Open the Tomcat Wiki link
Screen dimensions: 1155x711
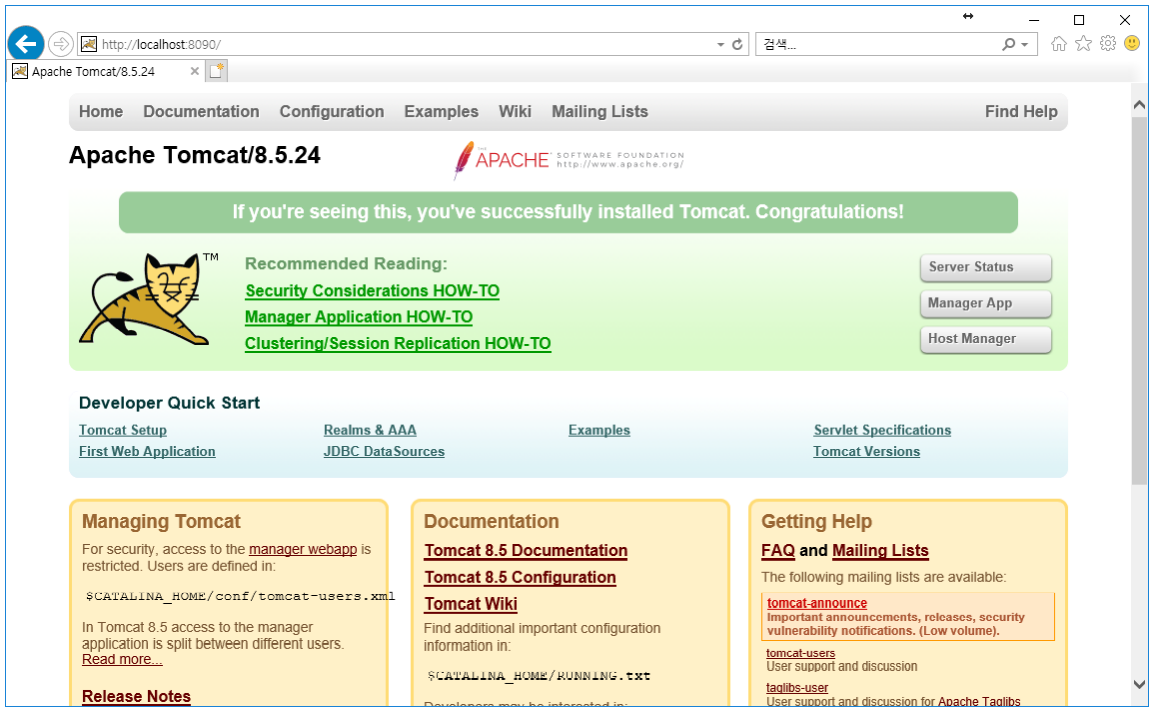coord(471,604)
